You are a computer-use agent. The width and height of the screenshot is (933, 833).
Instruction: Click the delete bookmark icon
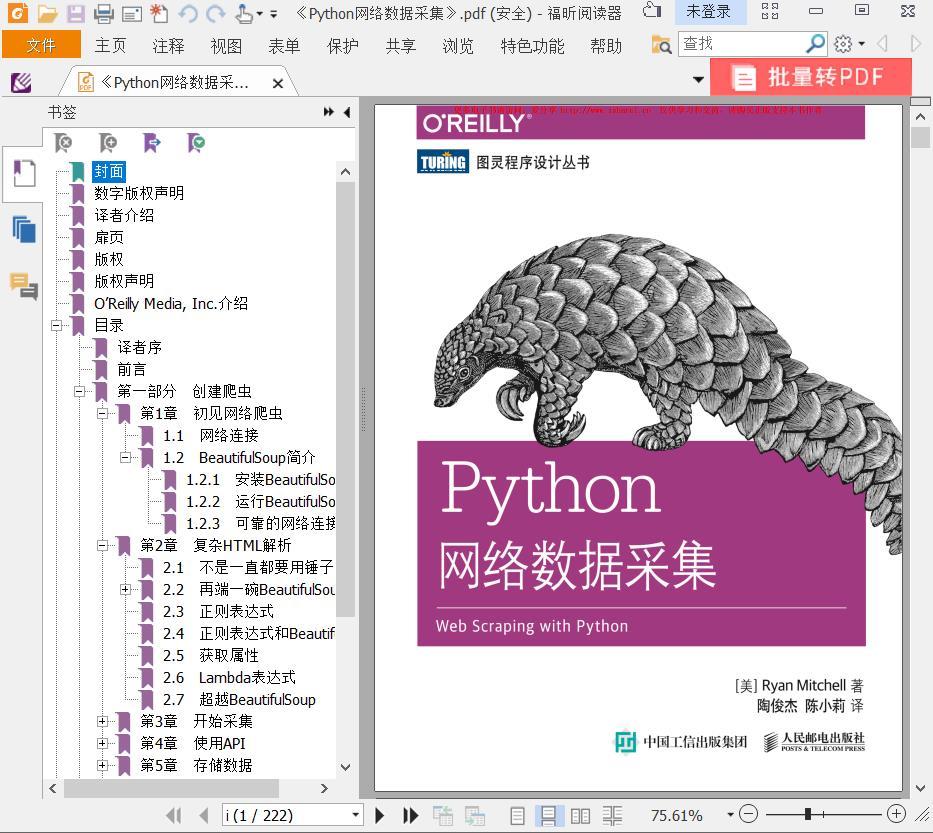(x=63, y=143)
